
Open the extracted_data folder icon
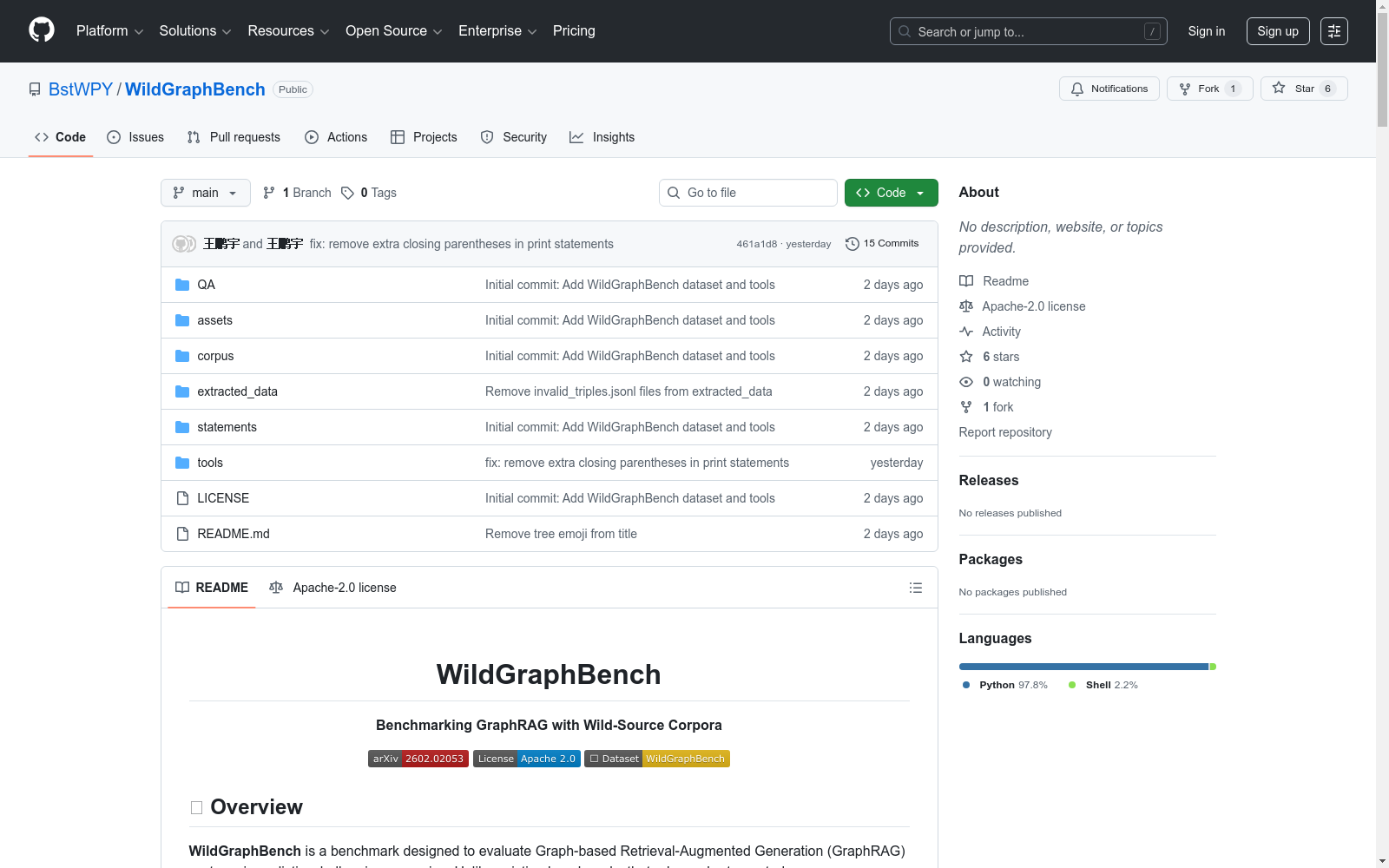182,391
